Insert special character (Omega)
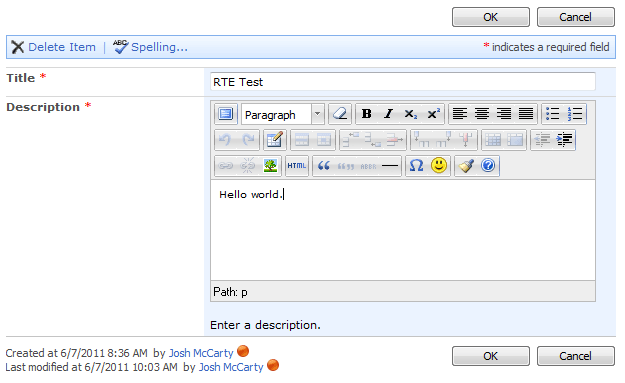 click(417, 165)
